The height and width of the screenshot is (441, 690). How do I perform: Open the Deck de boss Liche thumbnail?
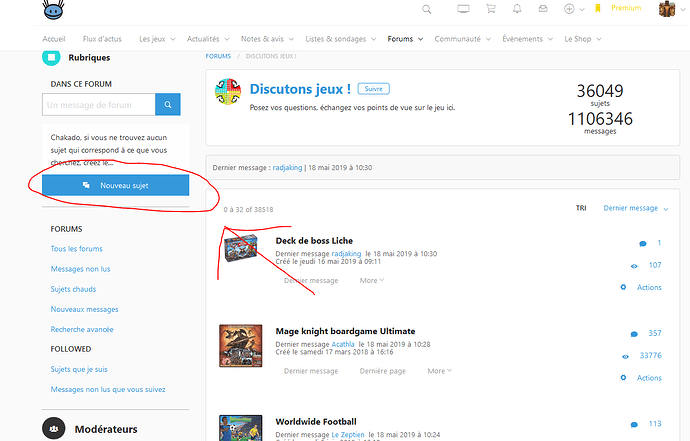(x=241, y=248)
